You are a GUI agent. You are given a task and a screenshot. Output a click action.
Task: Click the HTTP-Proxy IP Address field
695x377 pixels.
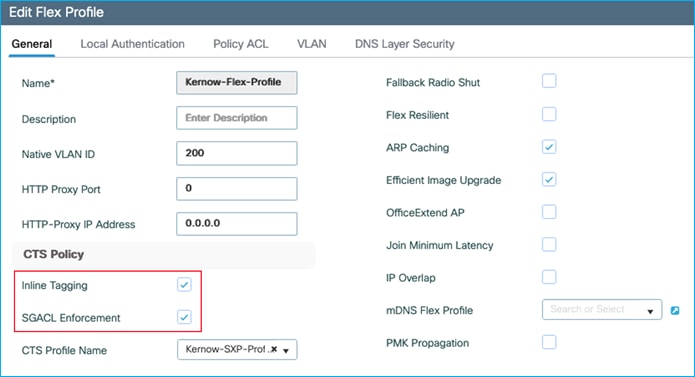(x=237, y=224)
